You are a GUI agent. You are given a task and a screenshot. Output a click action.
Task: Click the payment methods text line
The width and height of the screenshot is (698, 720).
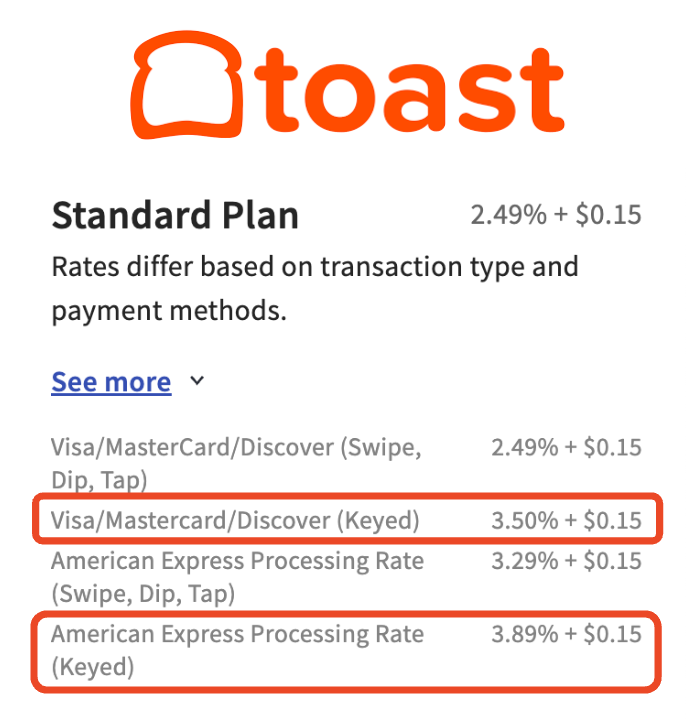(169, 311)
